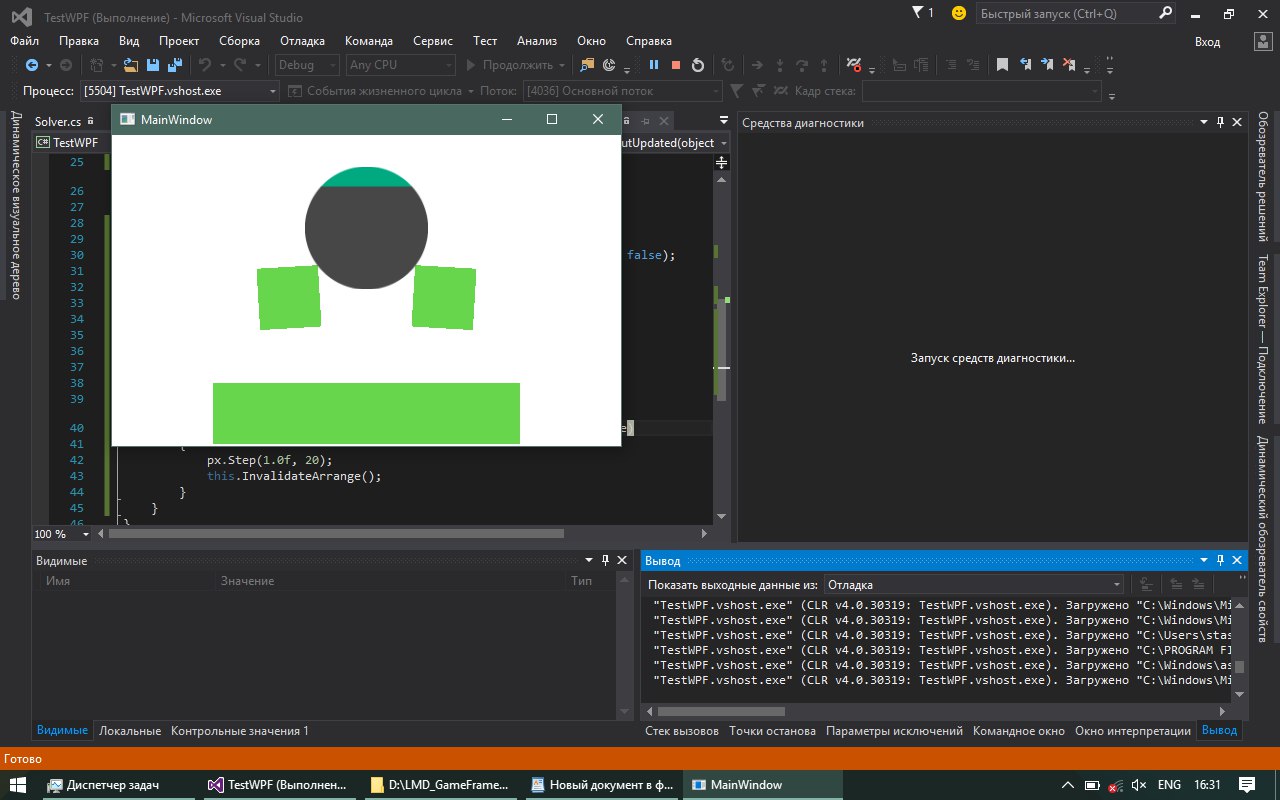Open the Отладка menu
Screen dimensions: 1280x800
point(302,41)
